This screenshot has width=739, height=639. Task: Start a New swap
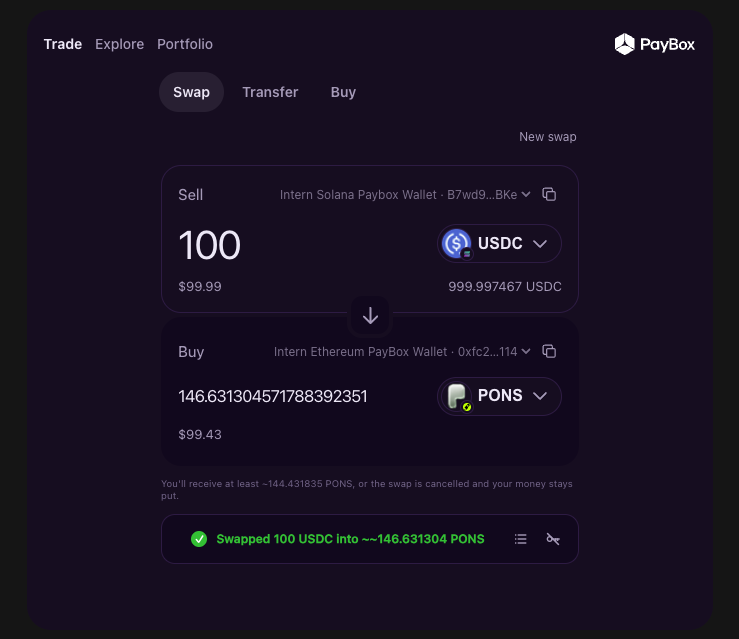[x=548, y=137]
